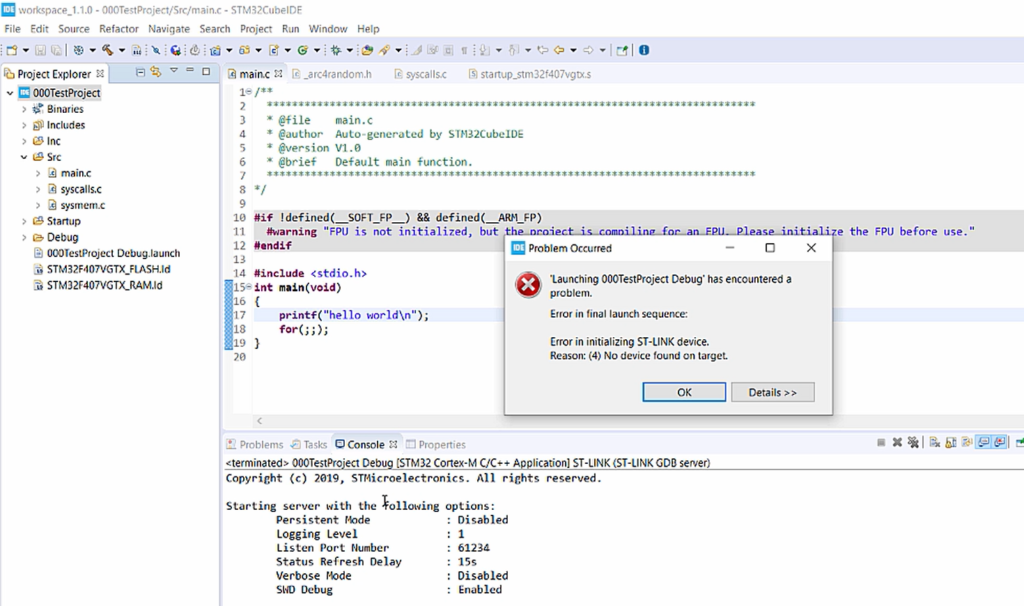The image size is (1024, 606).
Task: Maximize the Project Explorer panel
Action: click(x=206, y=71)
